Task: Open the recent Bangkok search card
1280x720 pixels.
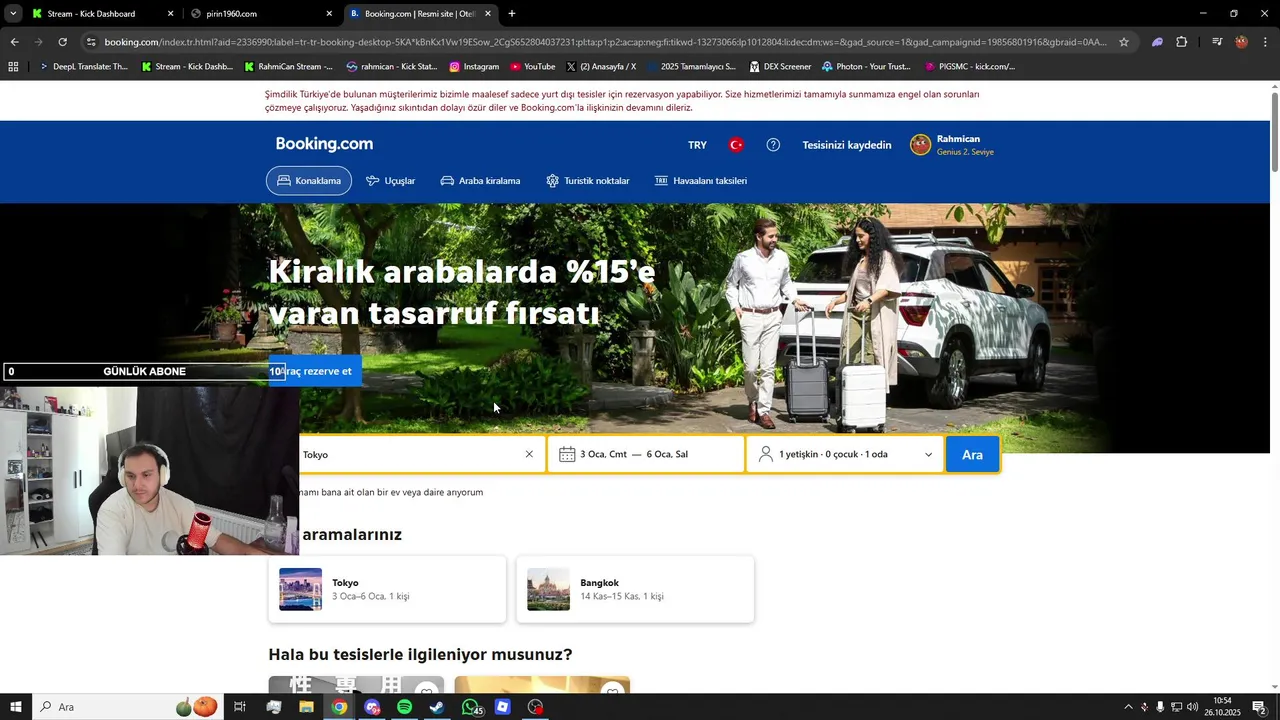Action: tap(635, 589)
